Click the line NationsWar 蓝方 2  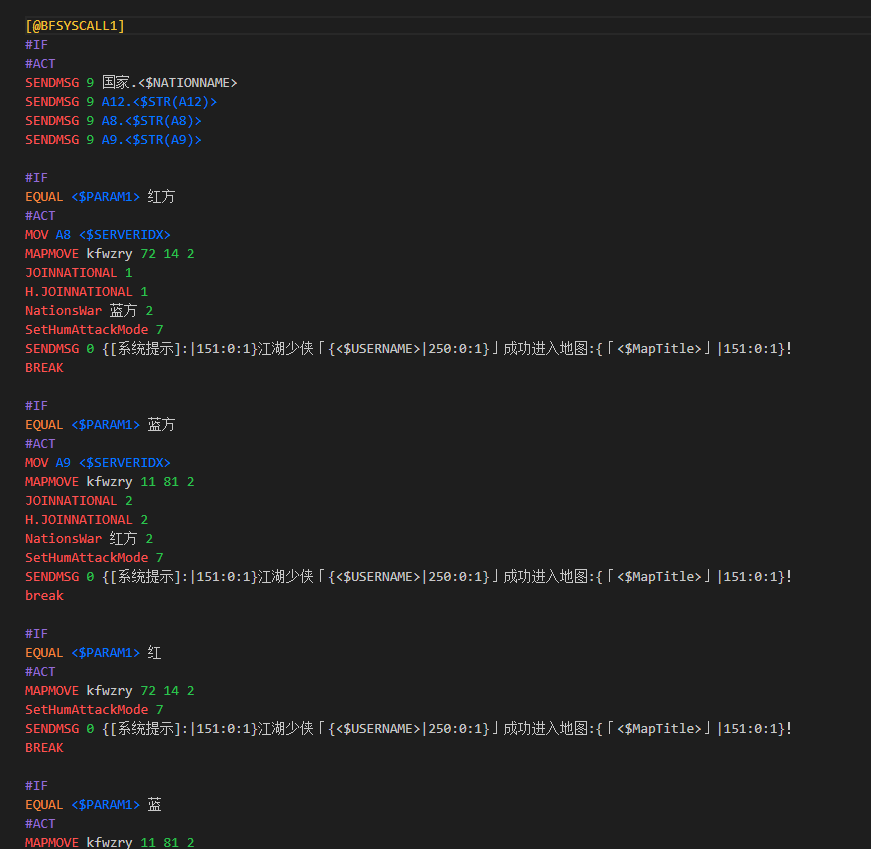click(x=89, y=311)
